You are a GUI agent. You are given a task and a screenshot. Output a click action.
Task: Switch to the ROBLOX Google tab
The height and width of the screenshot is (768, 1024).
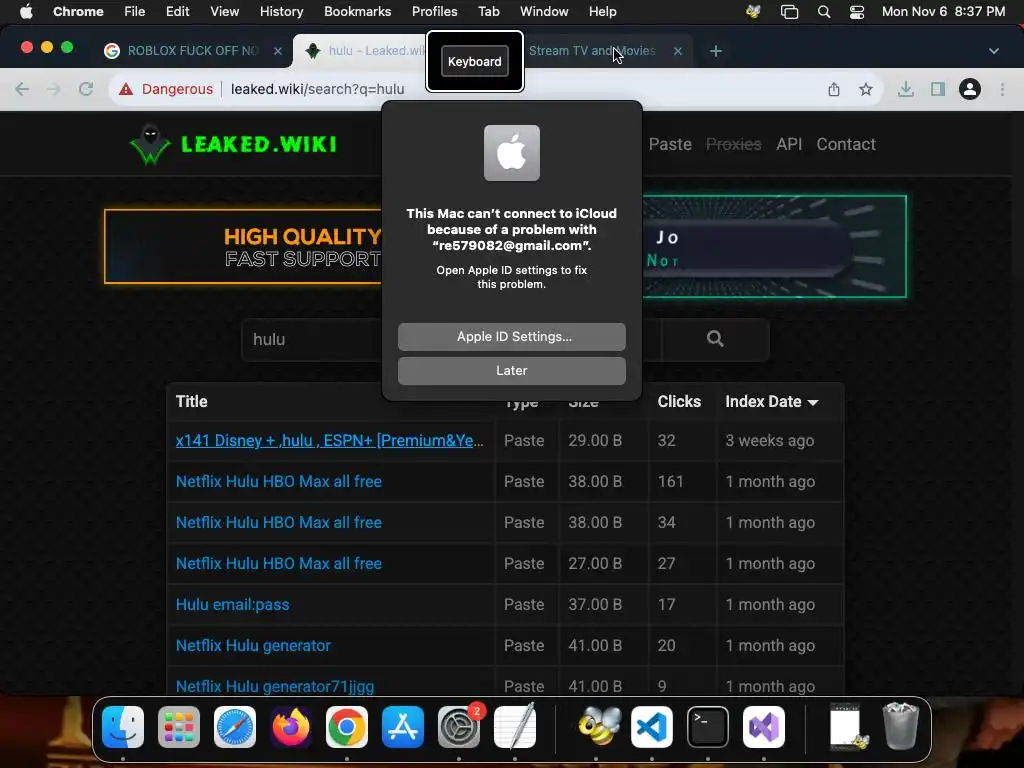(193, 51)
